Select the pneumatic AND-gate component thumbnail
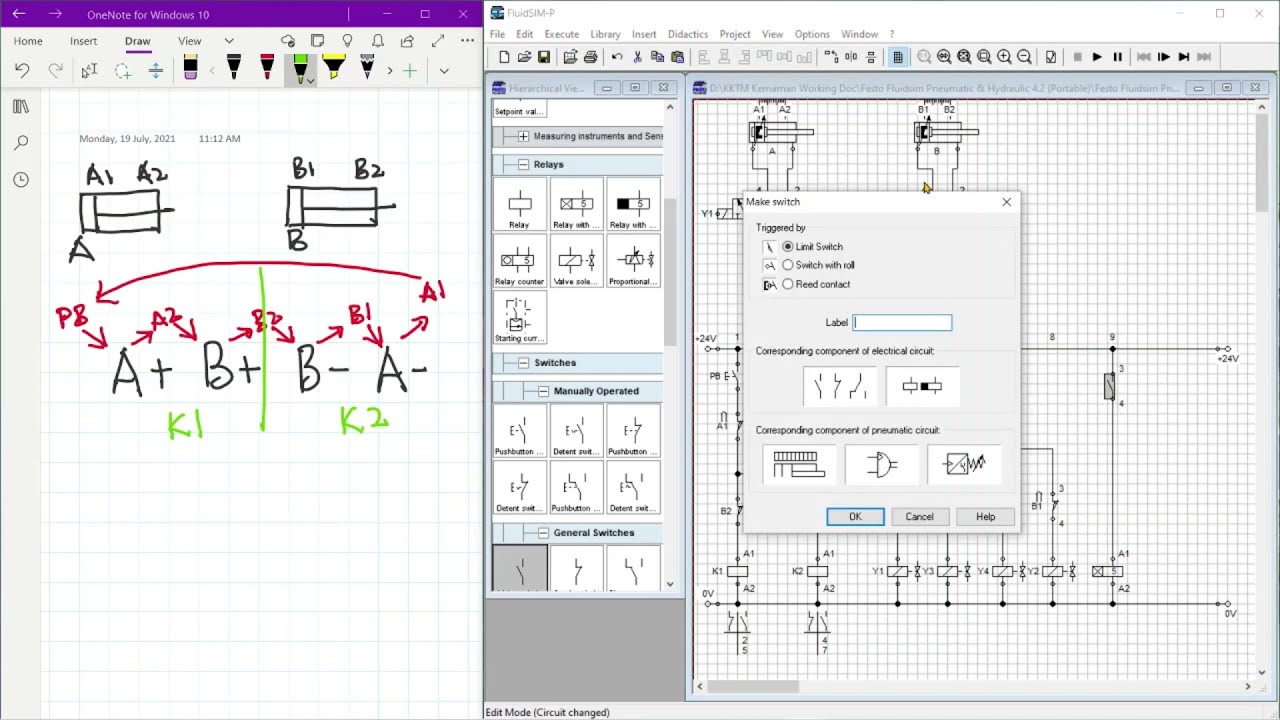The height and width of the screenshot is (720, 1280). (882, 465)
